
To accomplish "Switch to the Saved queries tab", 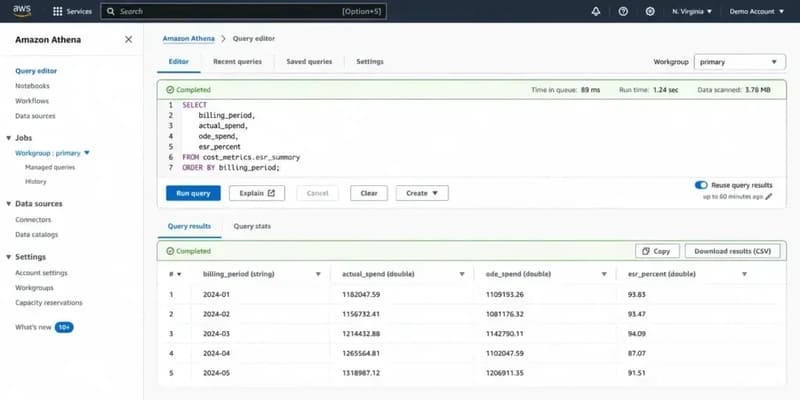I will 309,62.
